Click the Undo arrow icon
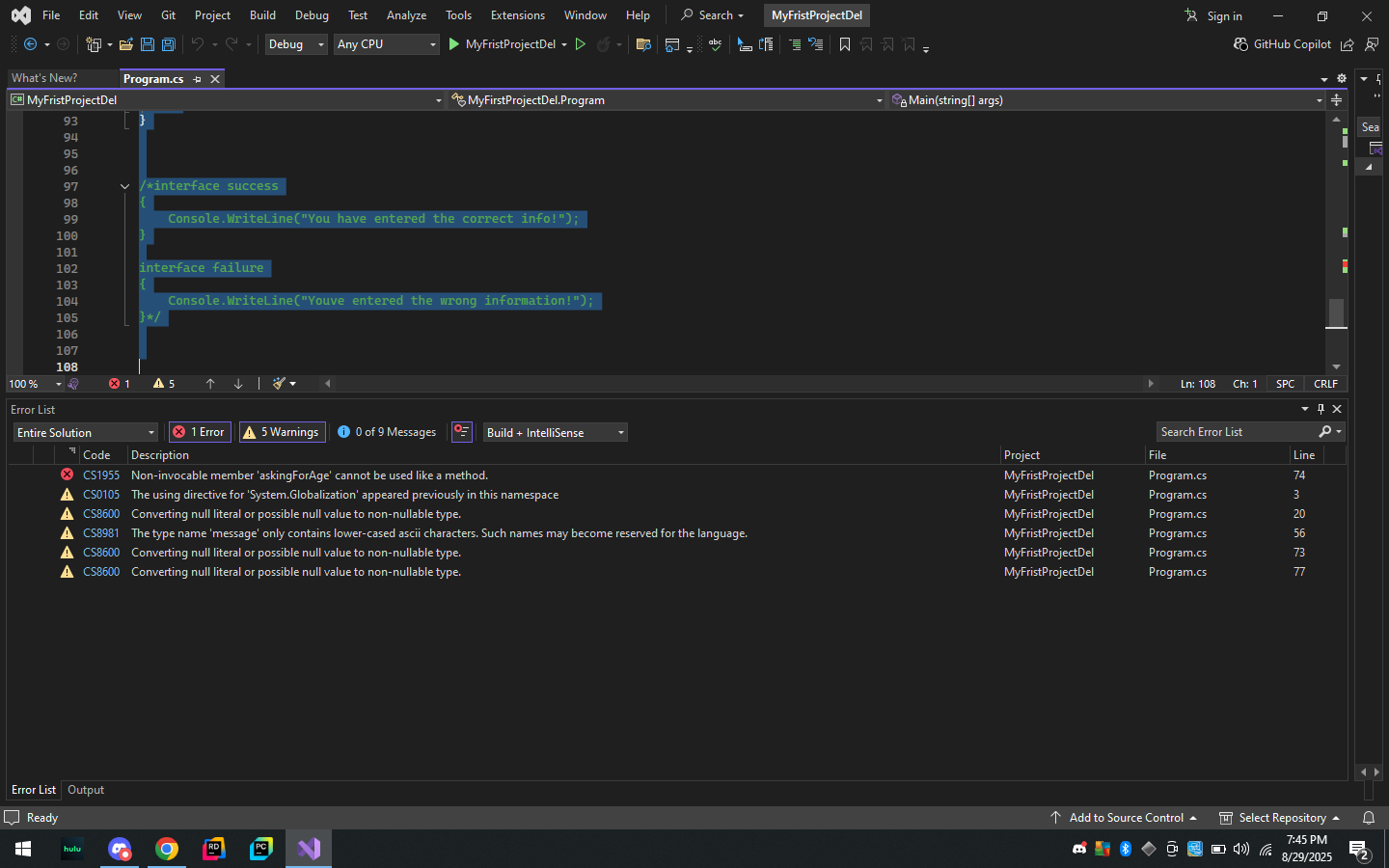 click(x=198, y=44)
